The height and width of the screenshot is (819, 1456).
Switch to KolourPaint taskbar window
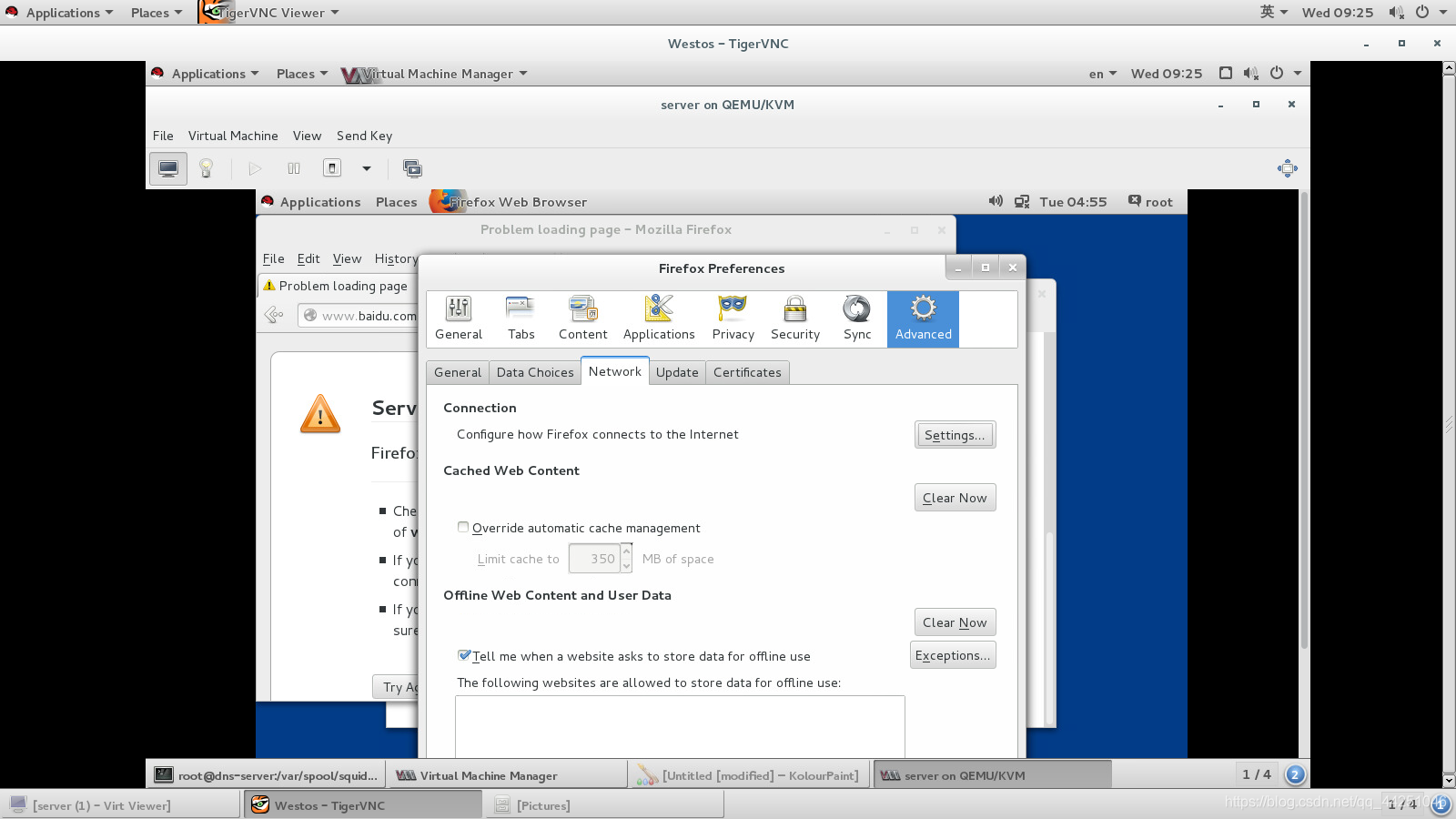click(x=749, y=775)
